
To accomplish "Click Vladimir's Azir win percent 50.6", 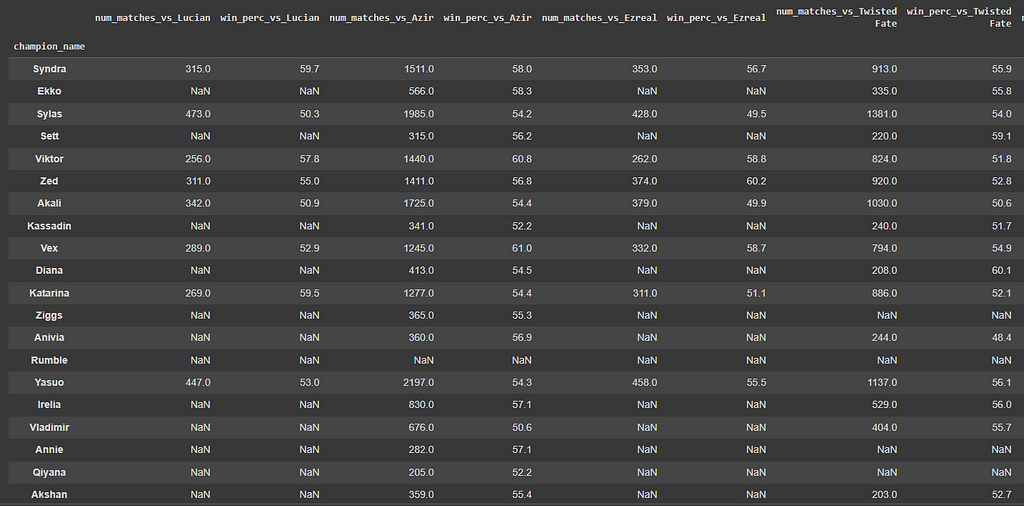I will 522,428.
